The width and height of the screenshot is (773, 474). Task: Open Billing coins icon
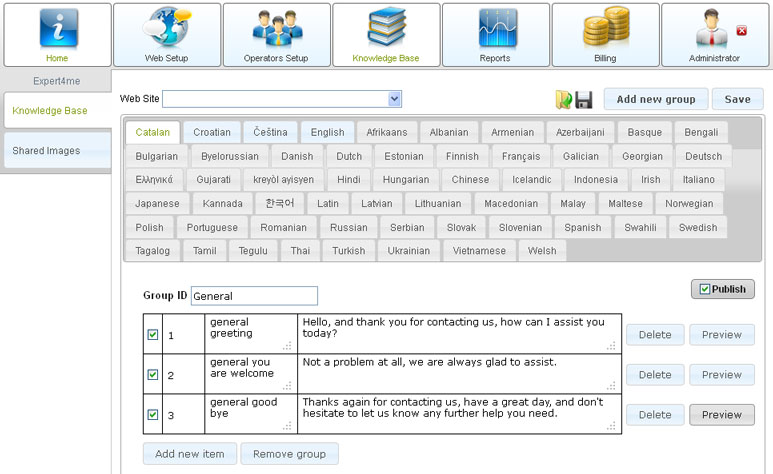click(607, 28)
